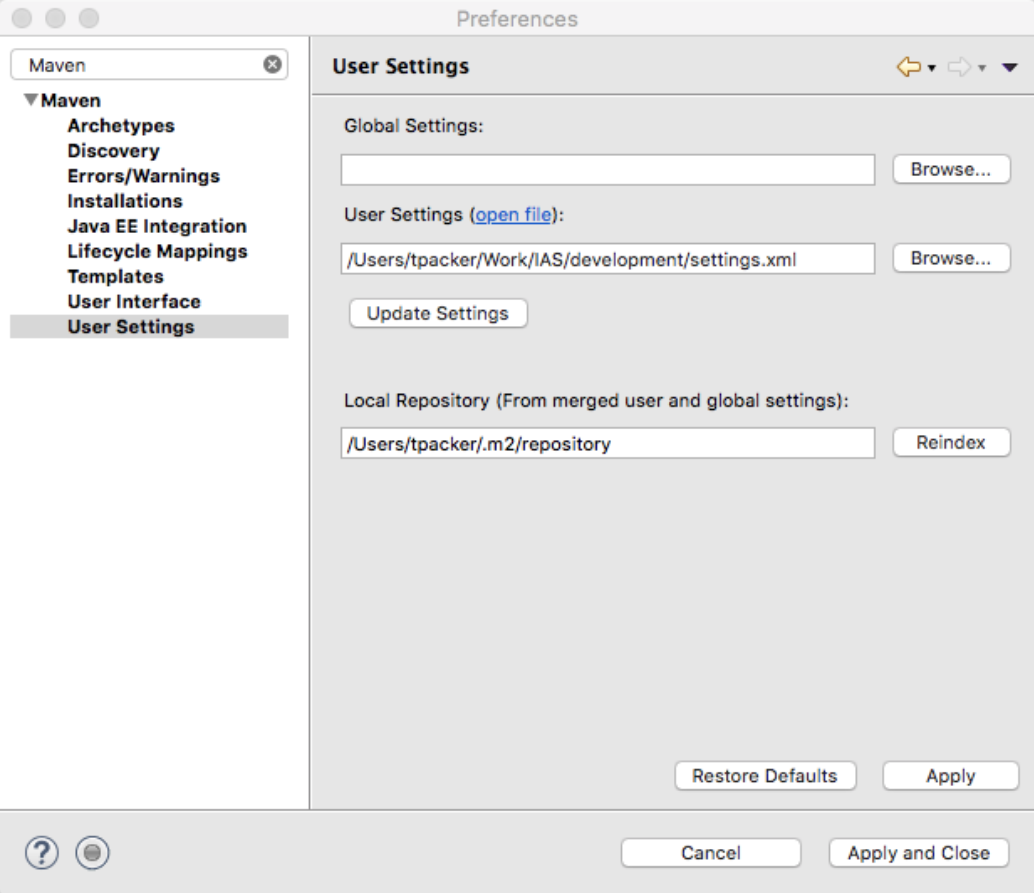
Task: Open the forward history dropdown arrow
Action: tap(983, 68)
